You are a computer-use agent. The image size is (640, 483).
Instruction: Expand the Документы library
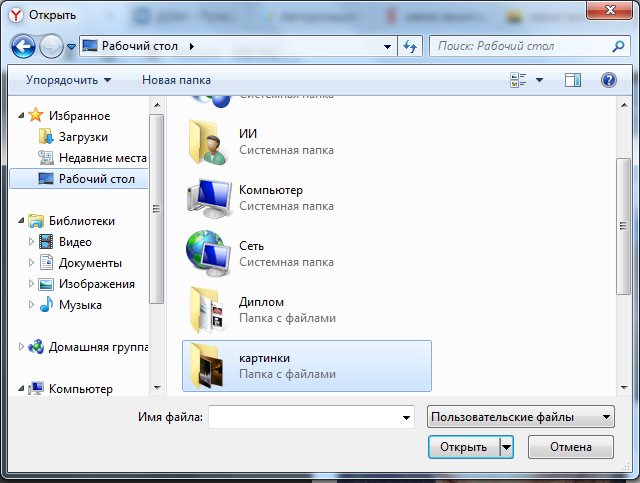click(x=31, y=263)
